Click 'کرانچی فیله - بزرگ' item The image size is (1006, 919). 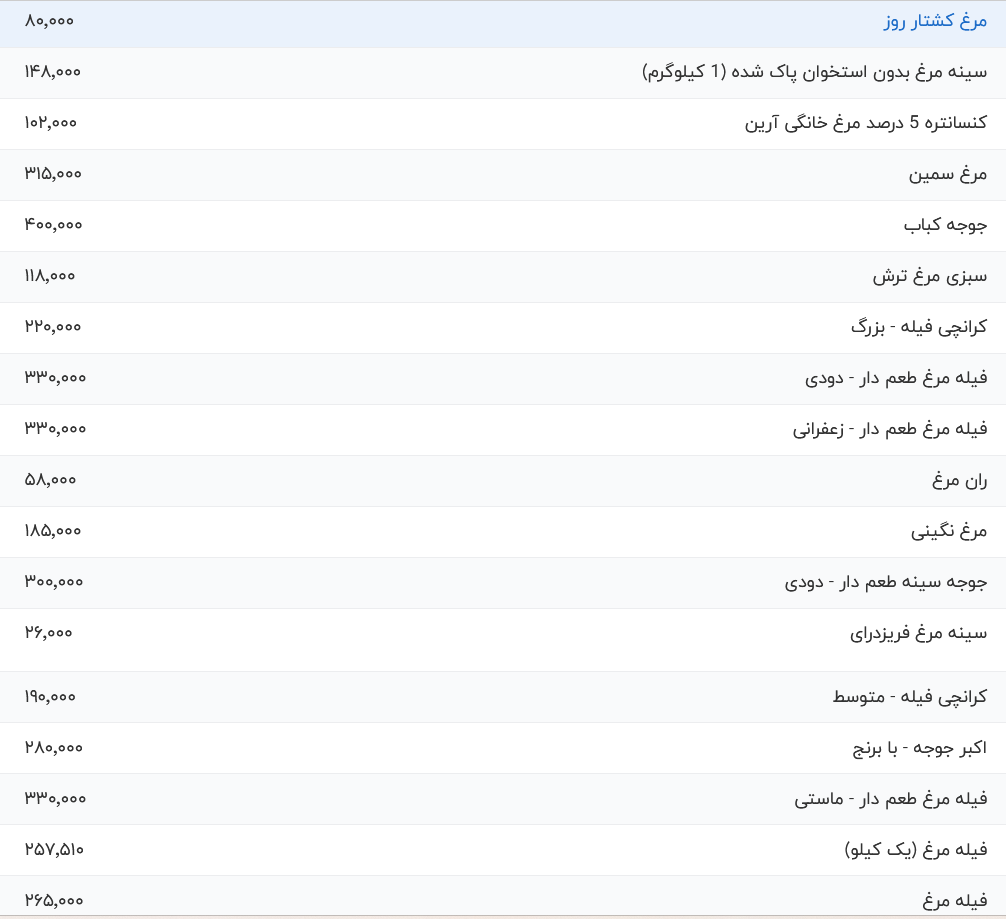[919, 327]
